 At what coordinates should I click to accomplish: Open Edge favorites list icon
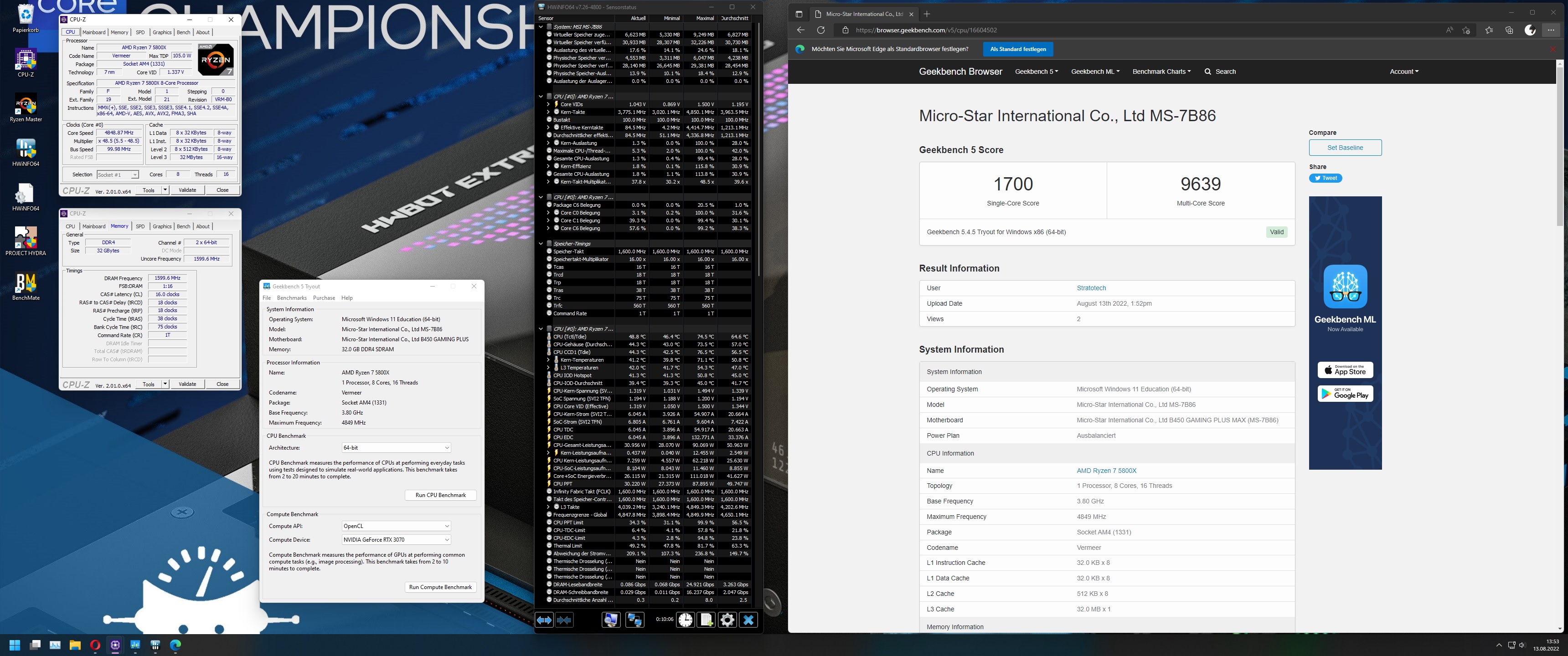[1489, 30]
